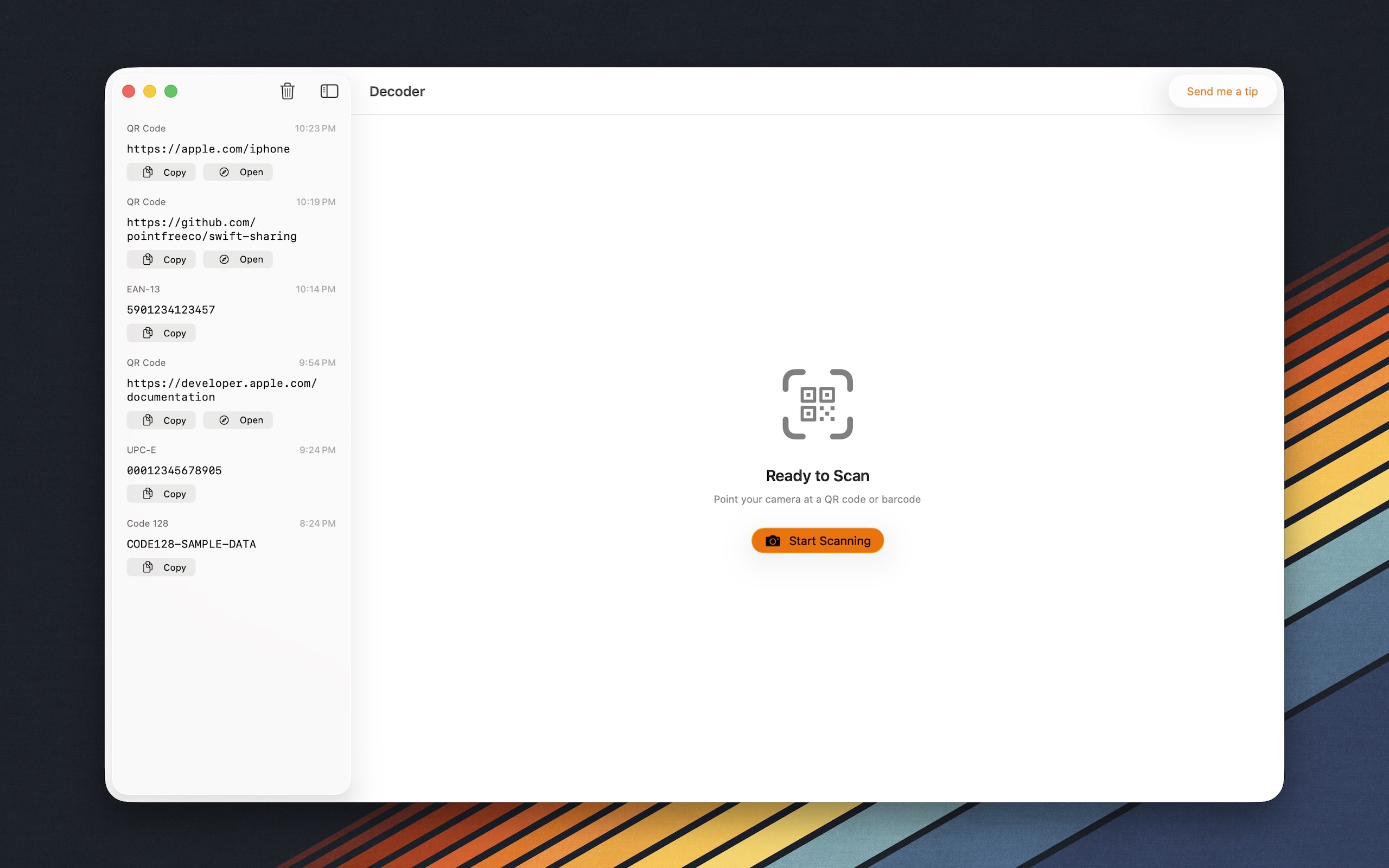Click the compass icon on the iphone Open button
The width and height of the screenshot is (1389, 868).
(225, 171)
